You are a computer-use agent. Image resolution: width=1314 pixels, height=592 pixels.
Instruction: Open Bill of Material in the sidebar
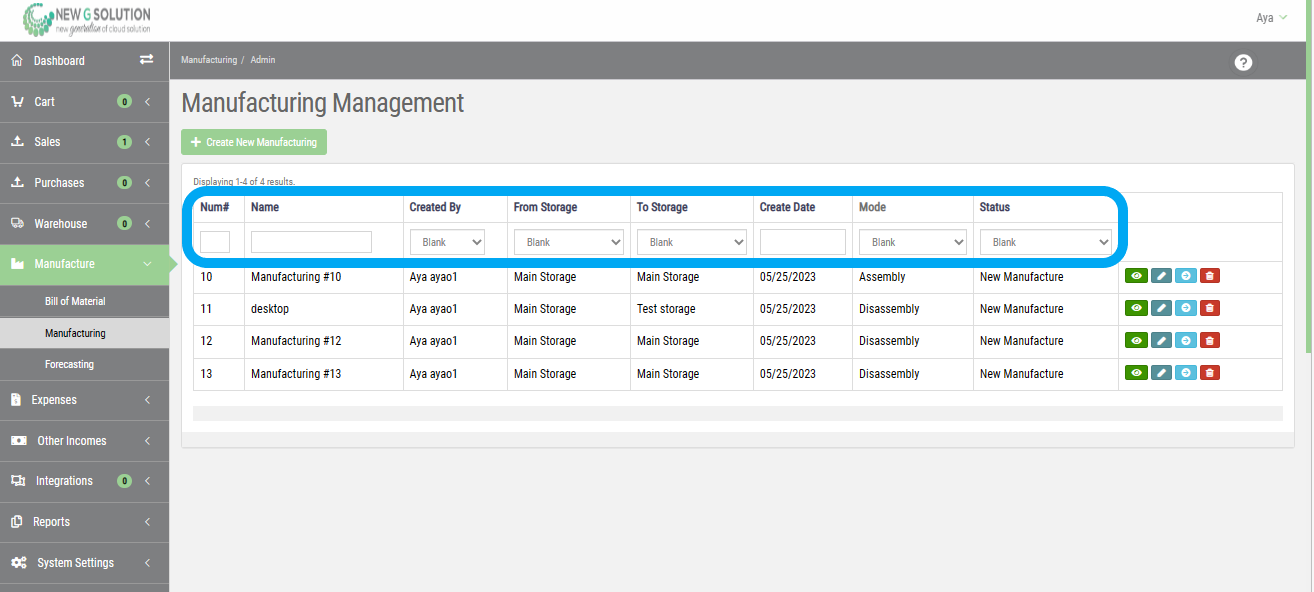click(x=75, y=301)
